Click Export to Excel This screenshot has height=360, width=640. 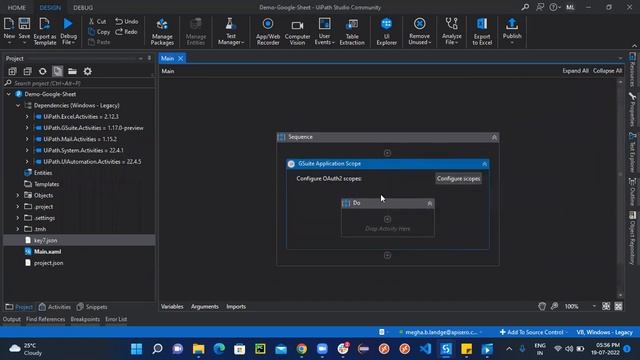(x=482, y=31)
